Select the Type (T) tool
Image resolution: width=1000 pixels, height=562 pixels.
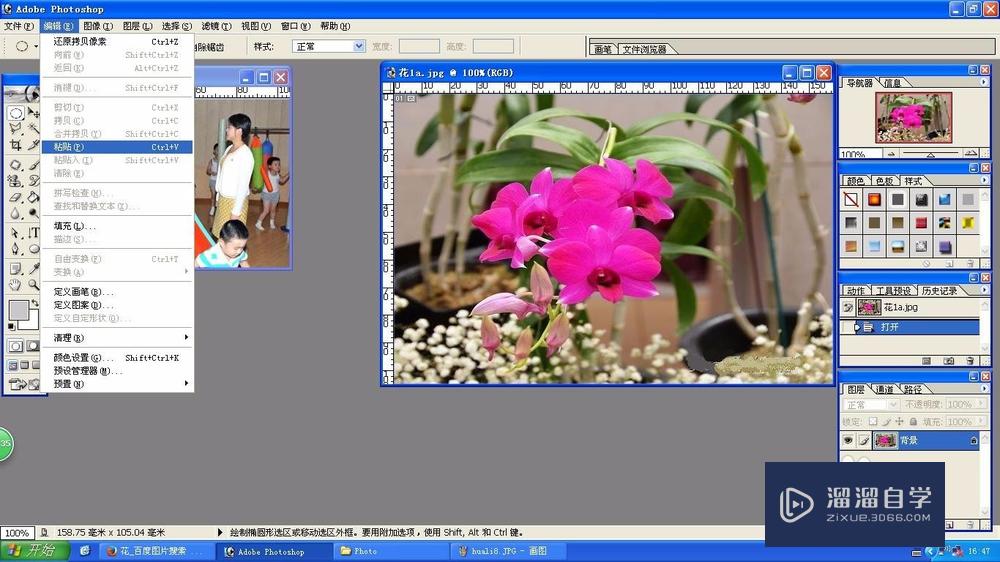point(34,233)
